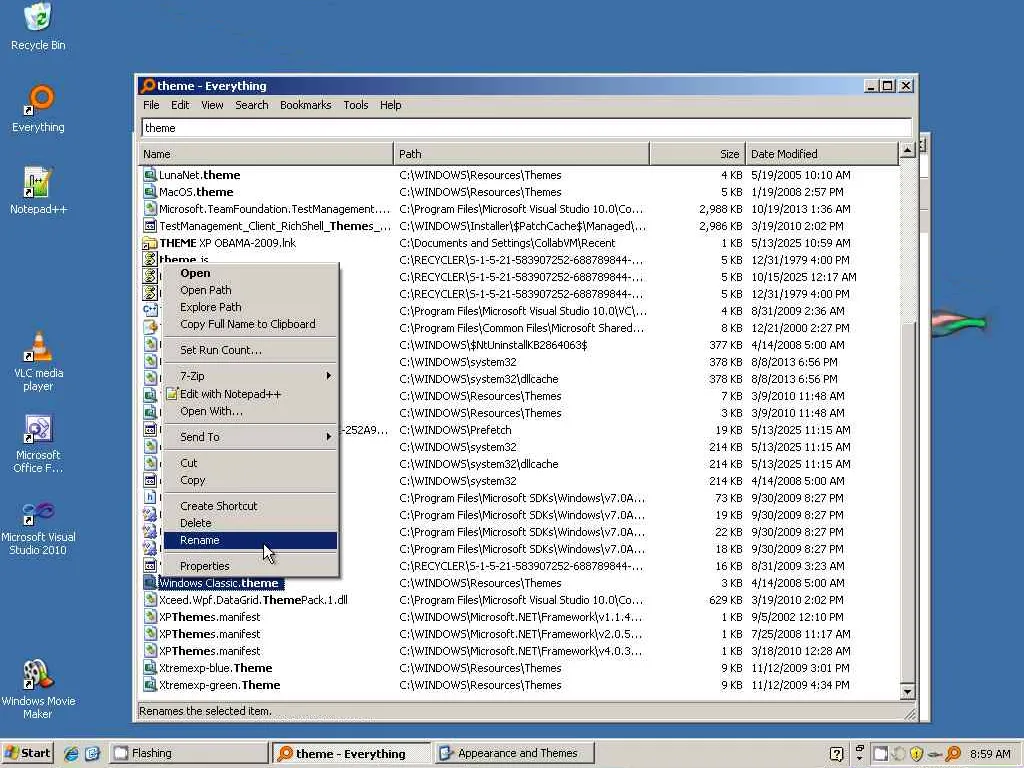Open the View menu
Viewport: 1024px width, 768px height.
212,105
